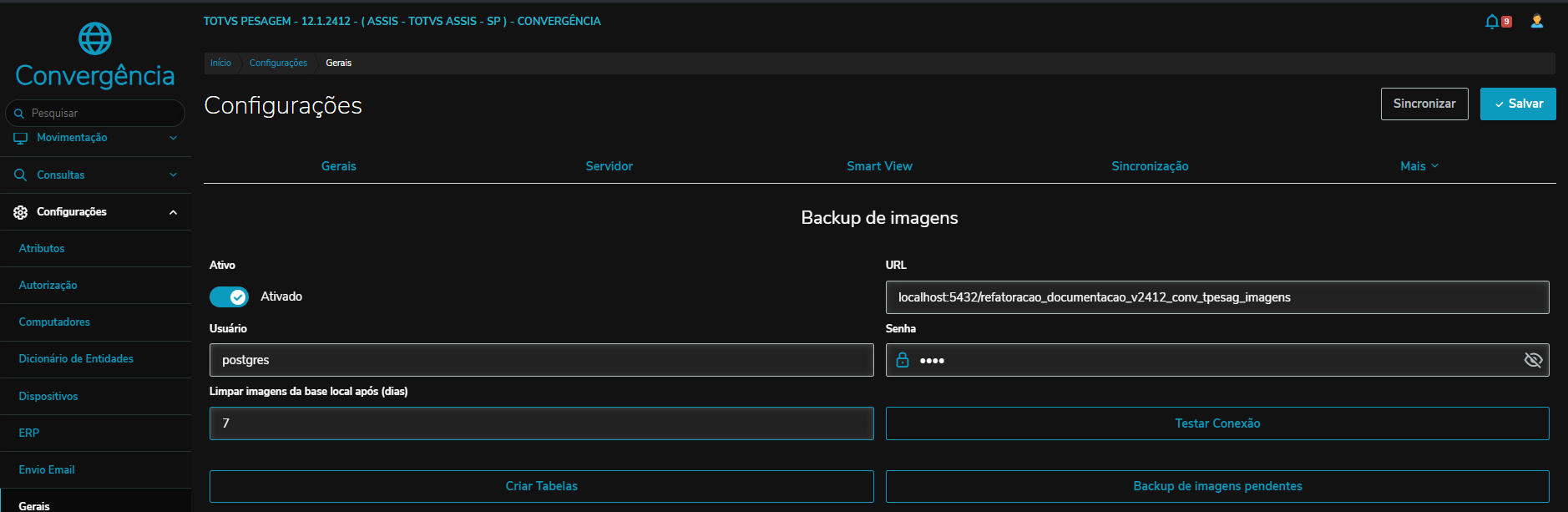This screenshot has height=512, width=1568.
Task: Click the search magnifier icon in sidebar
Action: click(x=19, y=114)
